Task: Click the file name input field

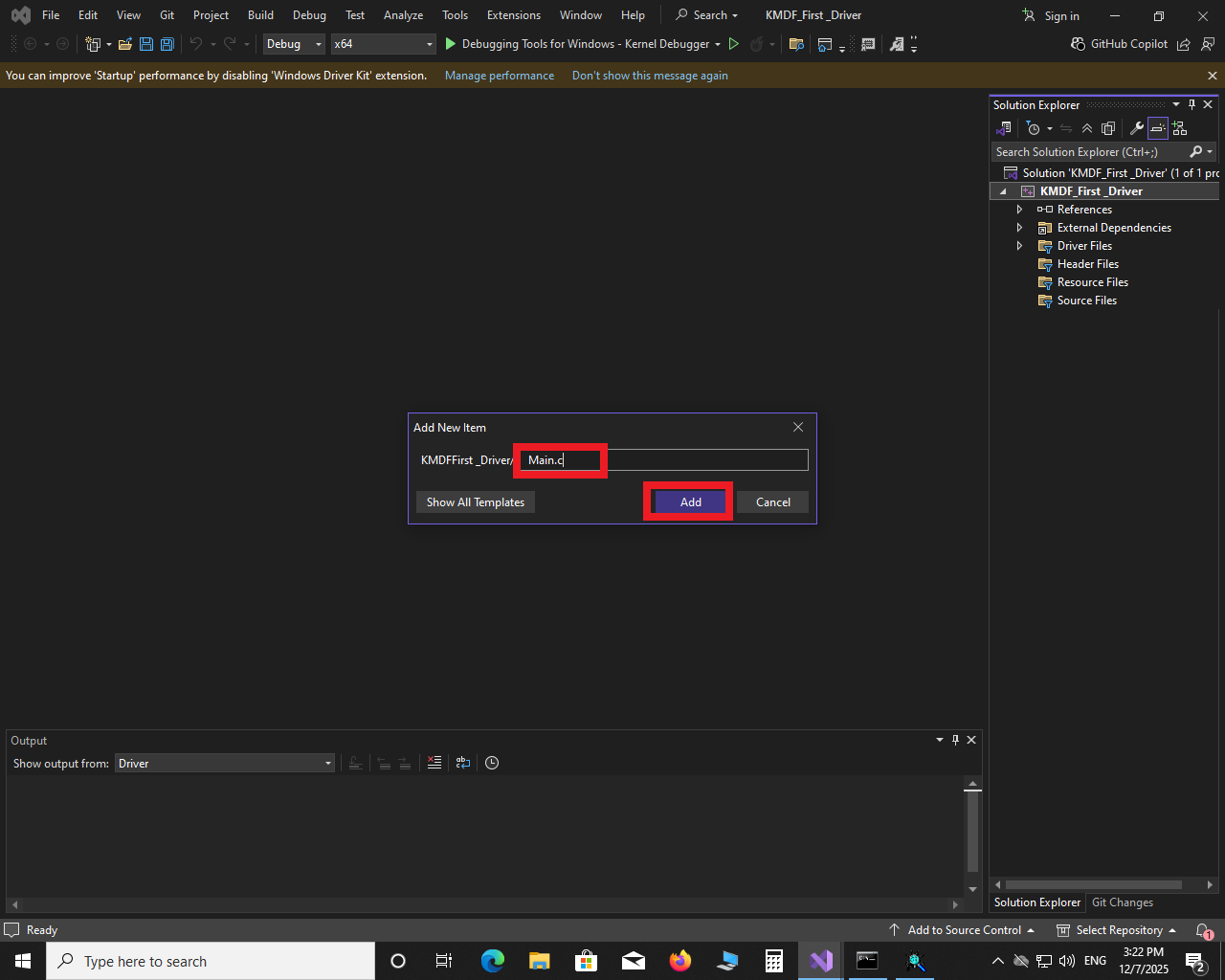Action: click(664, 460)
